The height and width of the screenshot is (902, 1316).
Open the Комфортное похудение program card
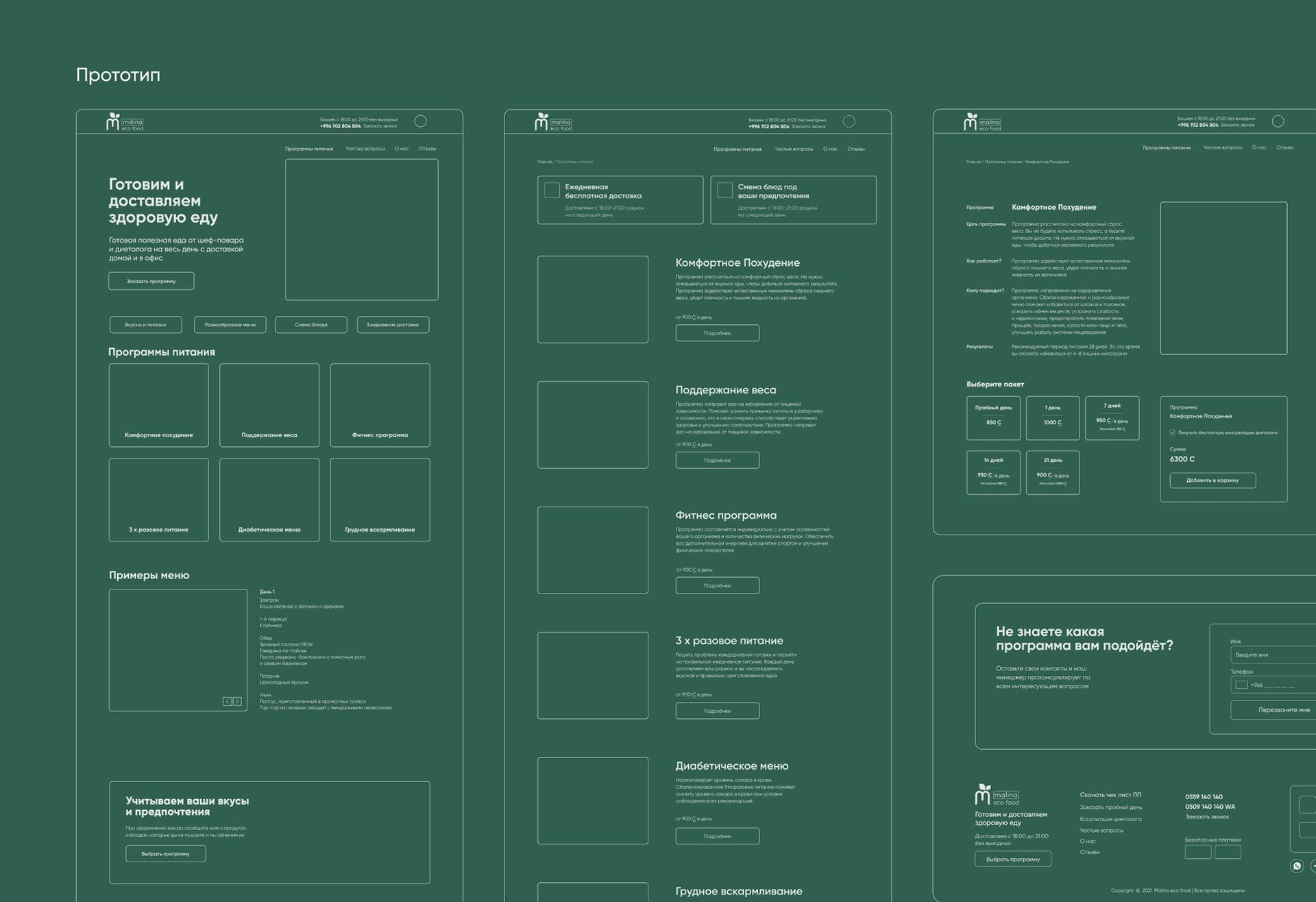158,405
